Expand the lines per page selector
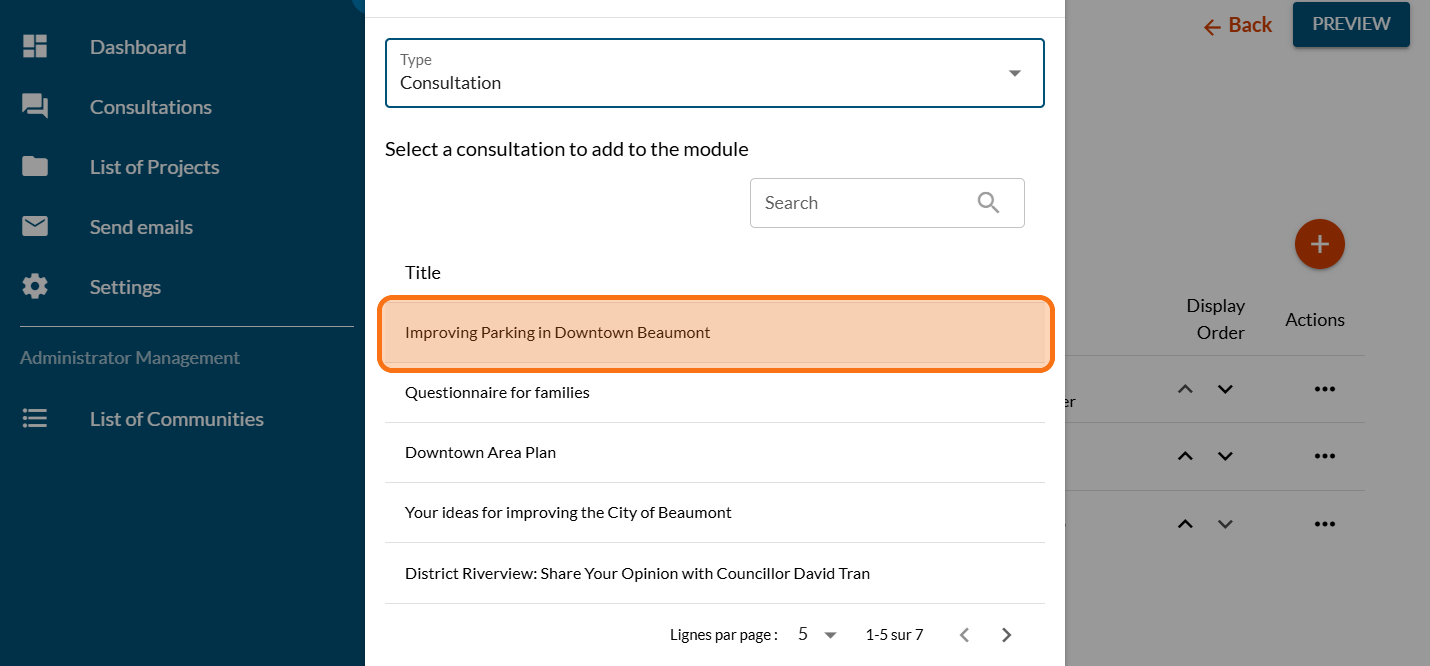Viewport: 1430px width, 666px height. [818, 635]
